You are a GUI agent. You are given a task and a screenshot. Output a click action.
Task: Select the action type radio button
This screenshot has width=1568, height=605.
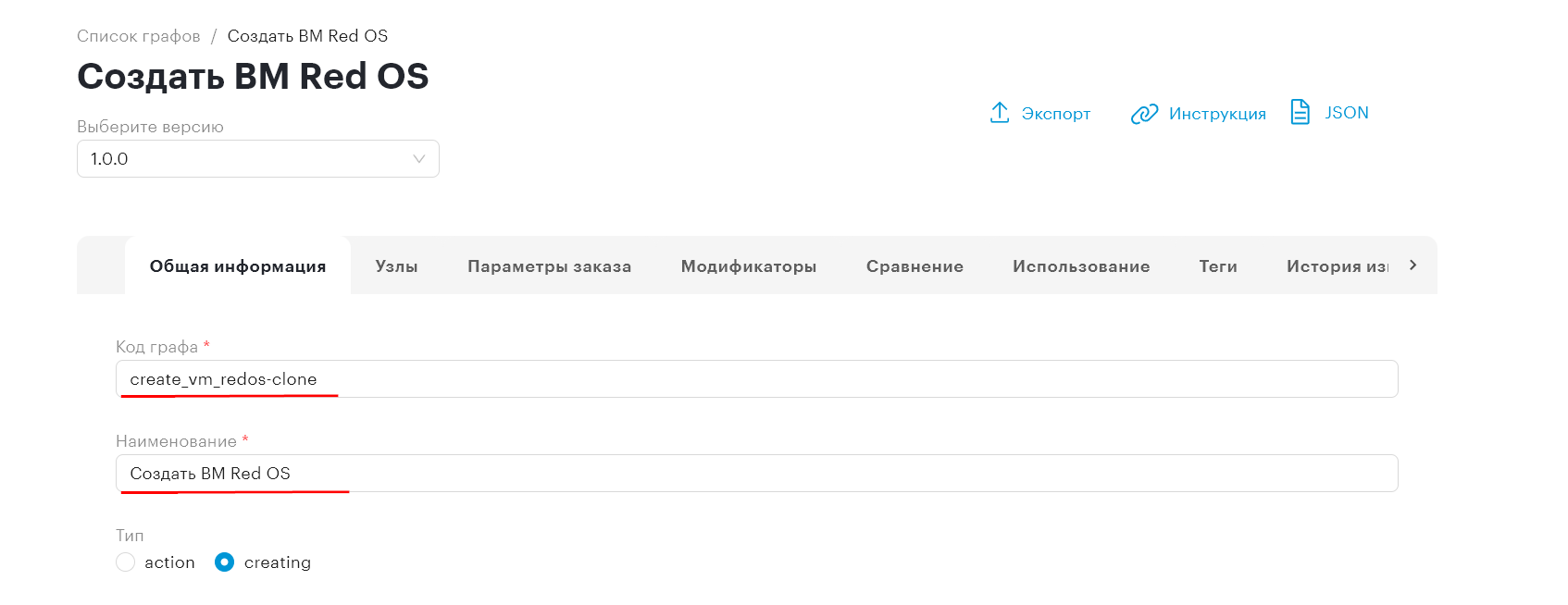click(x=126, y=562)
